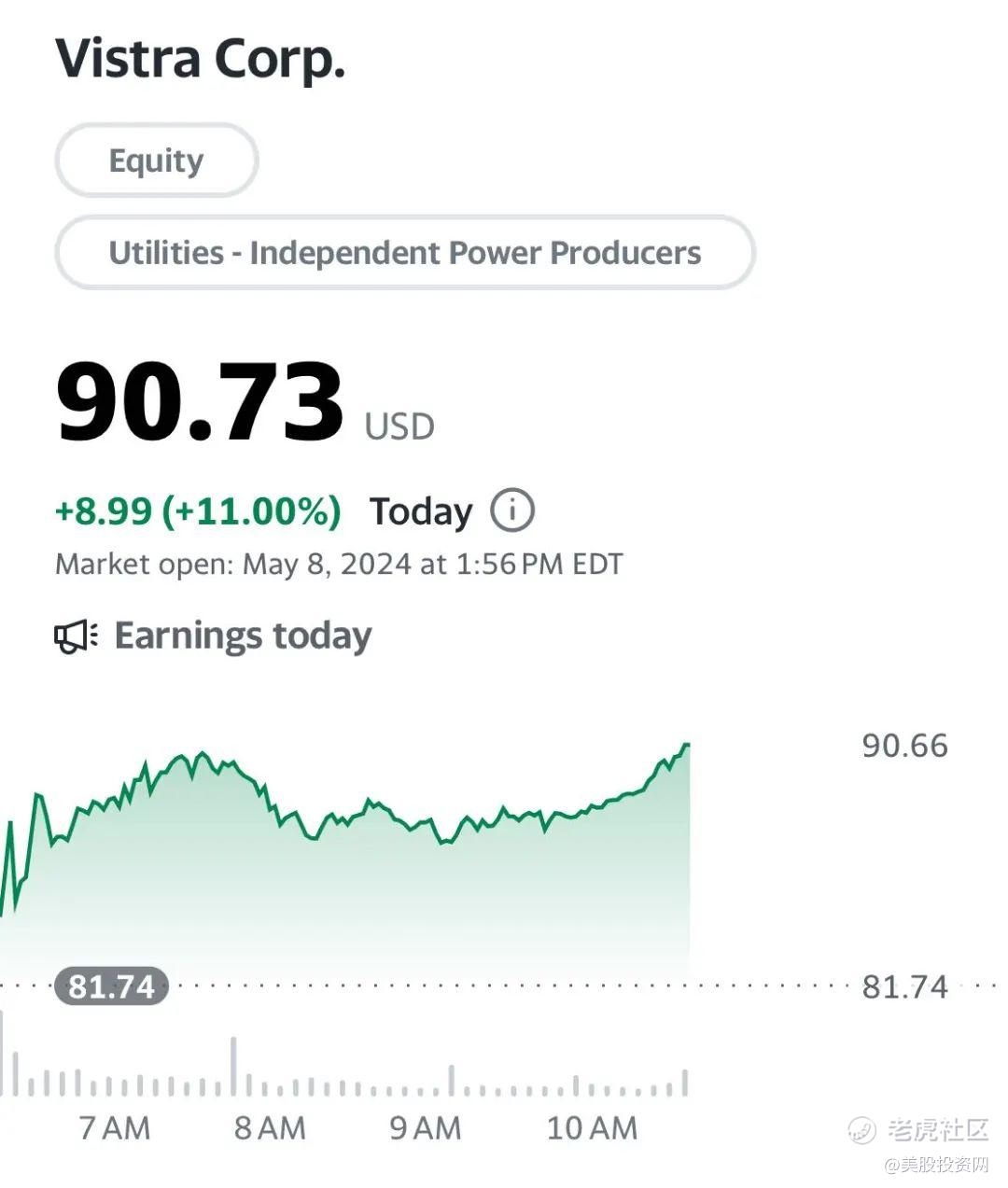Viewport: 1008px width, 1188px height.
Task: Tap the 81.74 previous close badge
Action: [x=111, y=985]
